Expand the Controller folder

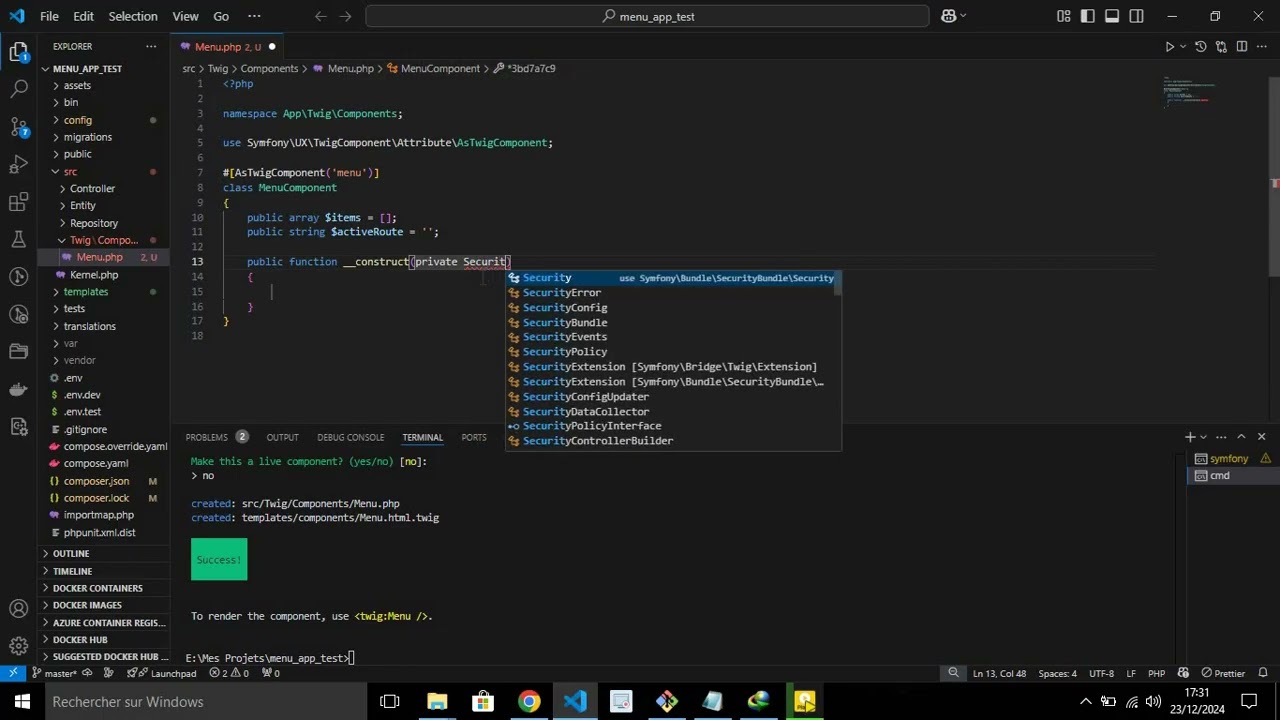[x=92, y=189]
